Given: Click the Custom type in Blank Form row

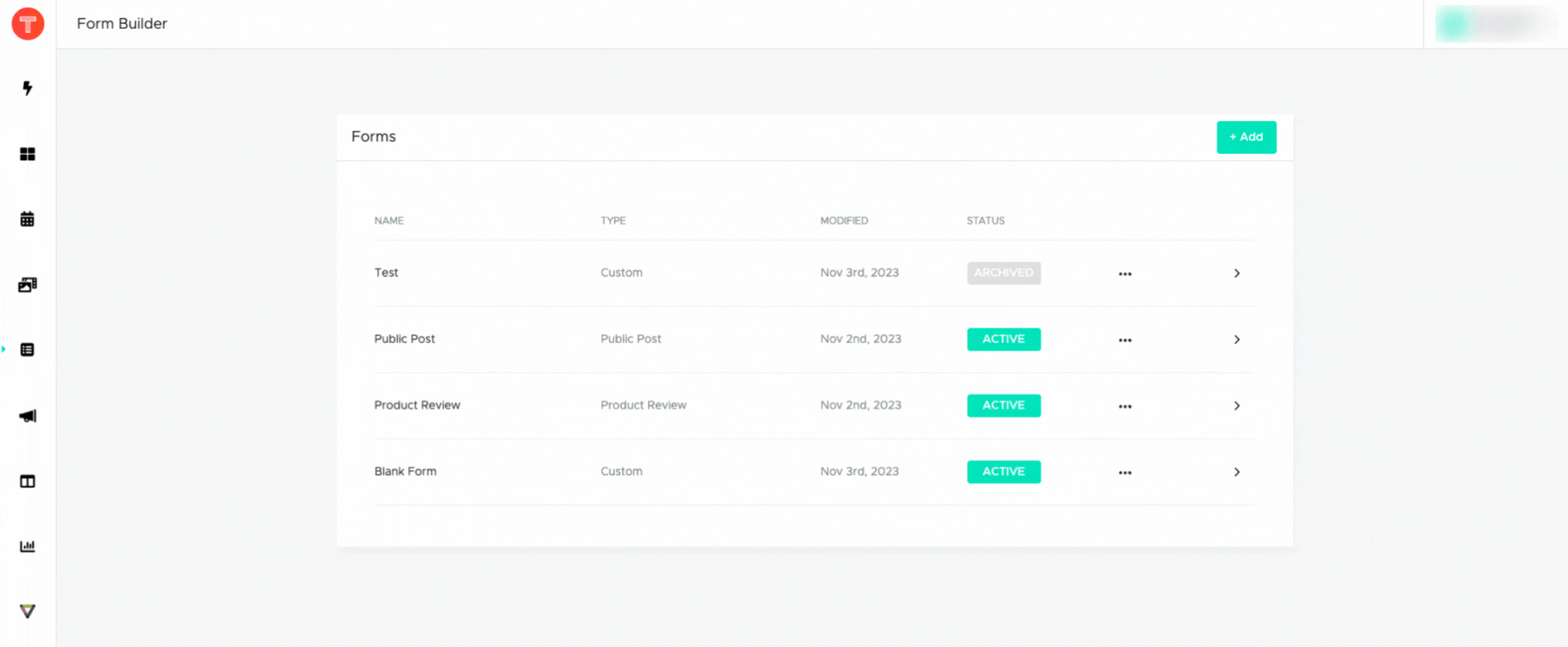Looking at the screenshot, I should pos(622,470).
